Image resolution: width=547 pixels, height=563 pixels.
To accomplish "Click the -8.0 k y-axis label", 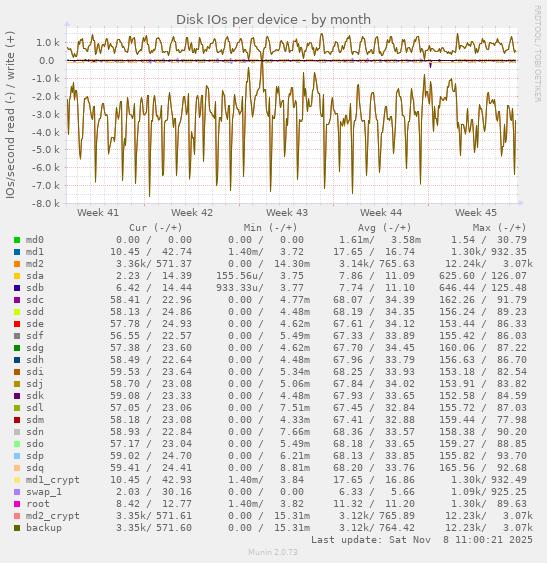I will pos(46,204).
